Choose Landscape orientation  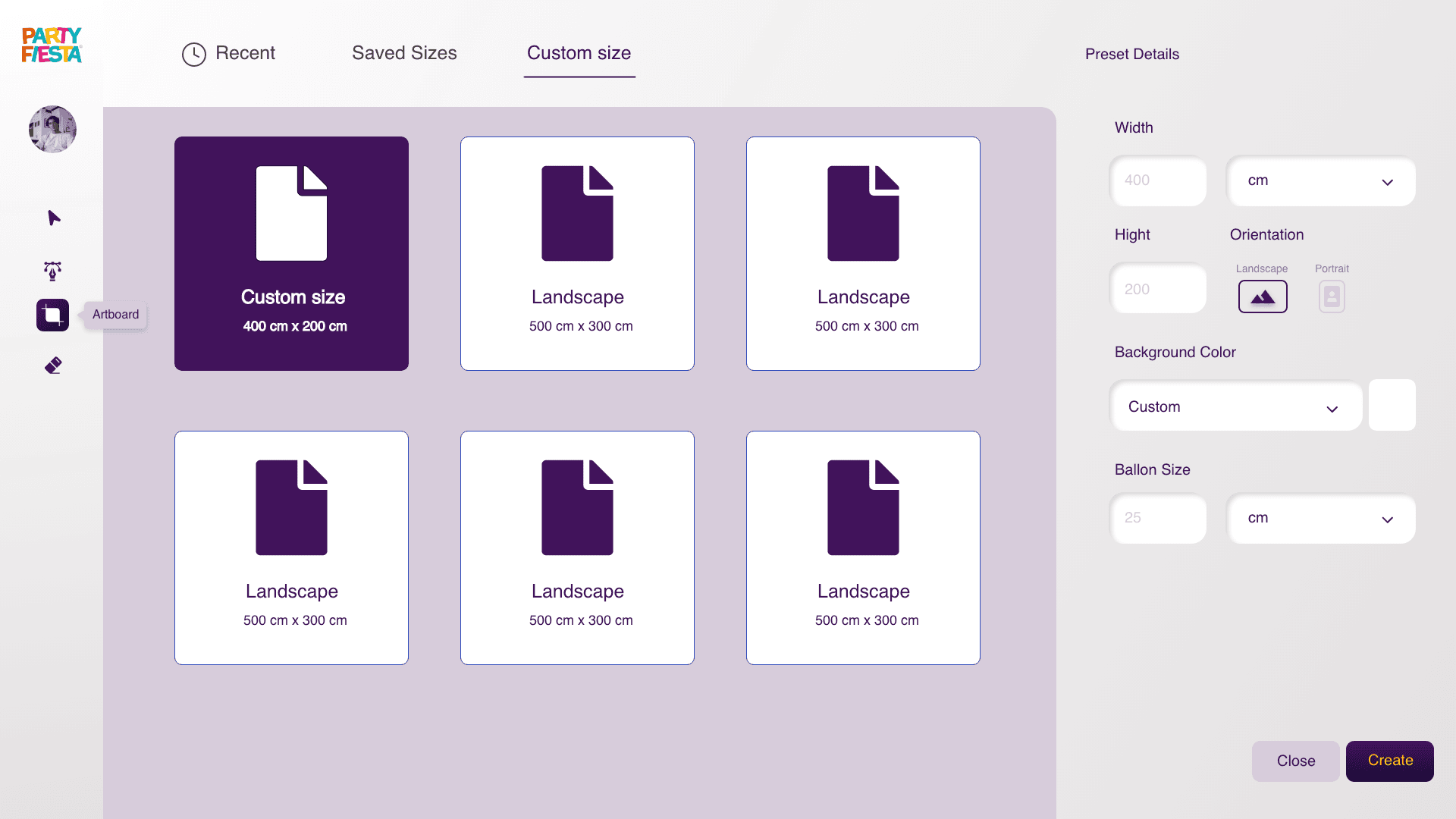point(1263,297)
